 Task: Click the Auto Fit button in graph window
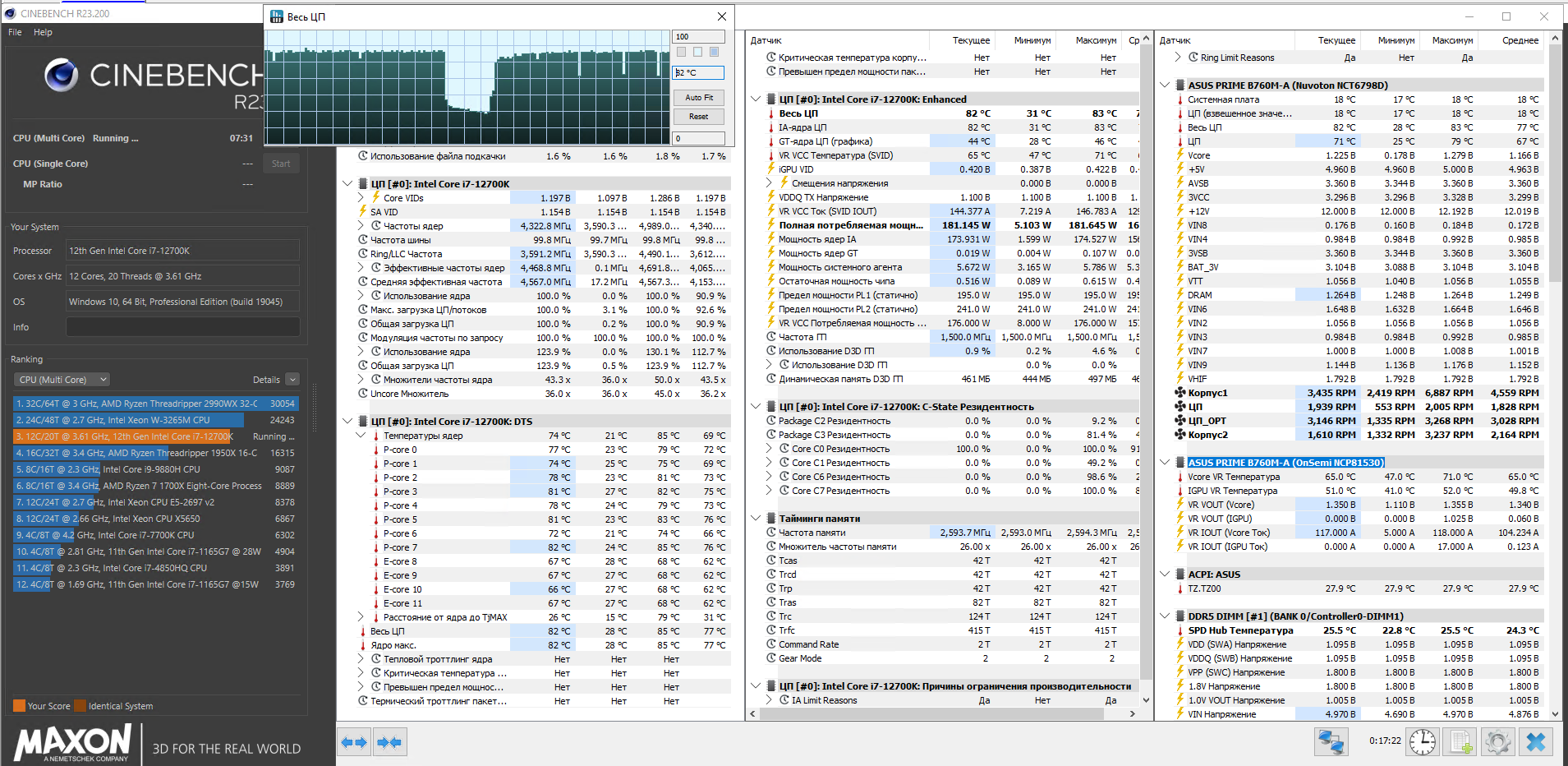699,98
